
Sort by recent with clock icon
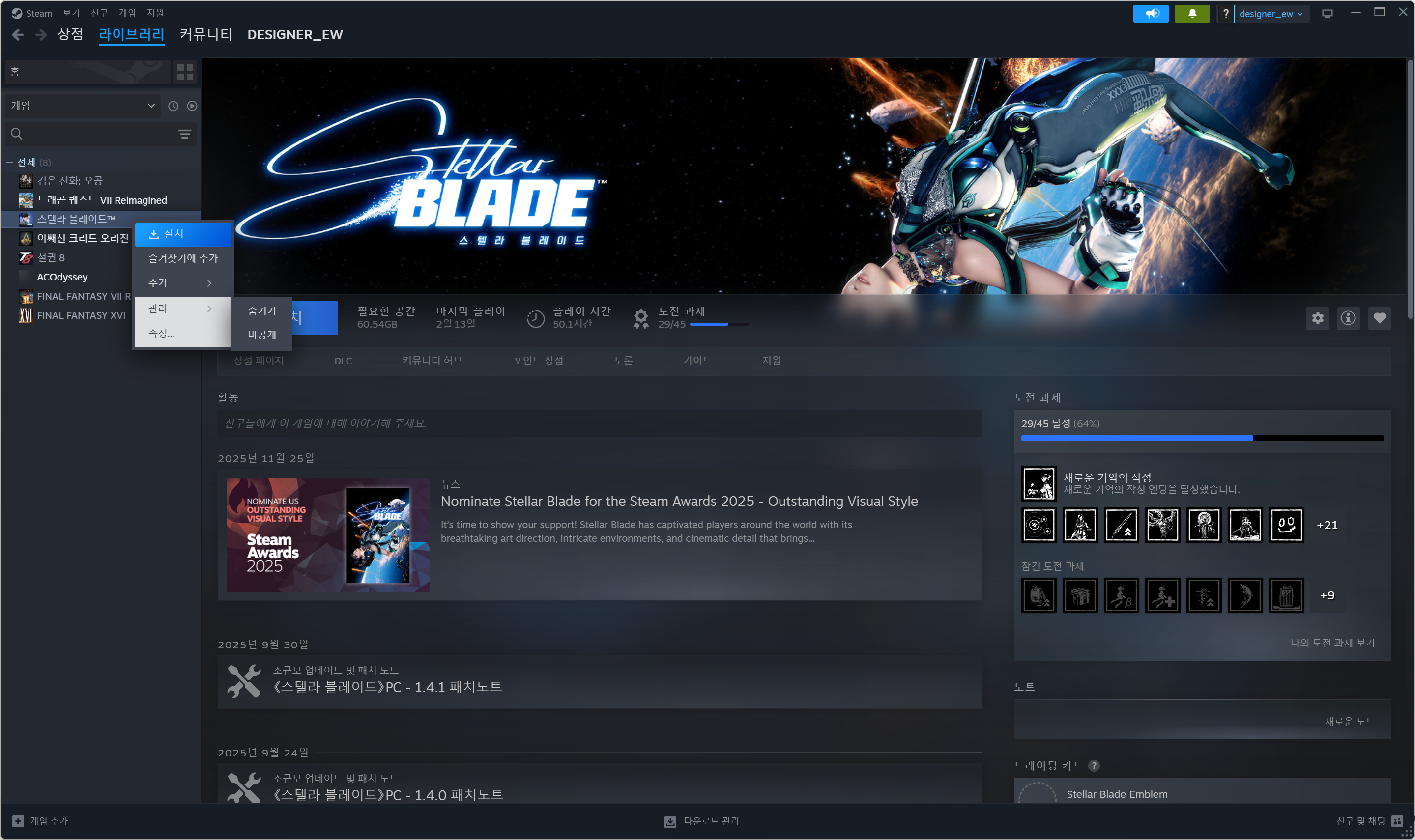coord(173,106)
